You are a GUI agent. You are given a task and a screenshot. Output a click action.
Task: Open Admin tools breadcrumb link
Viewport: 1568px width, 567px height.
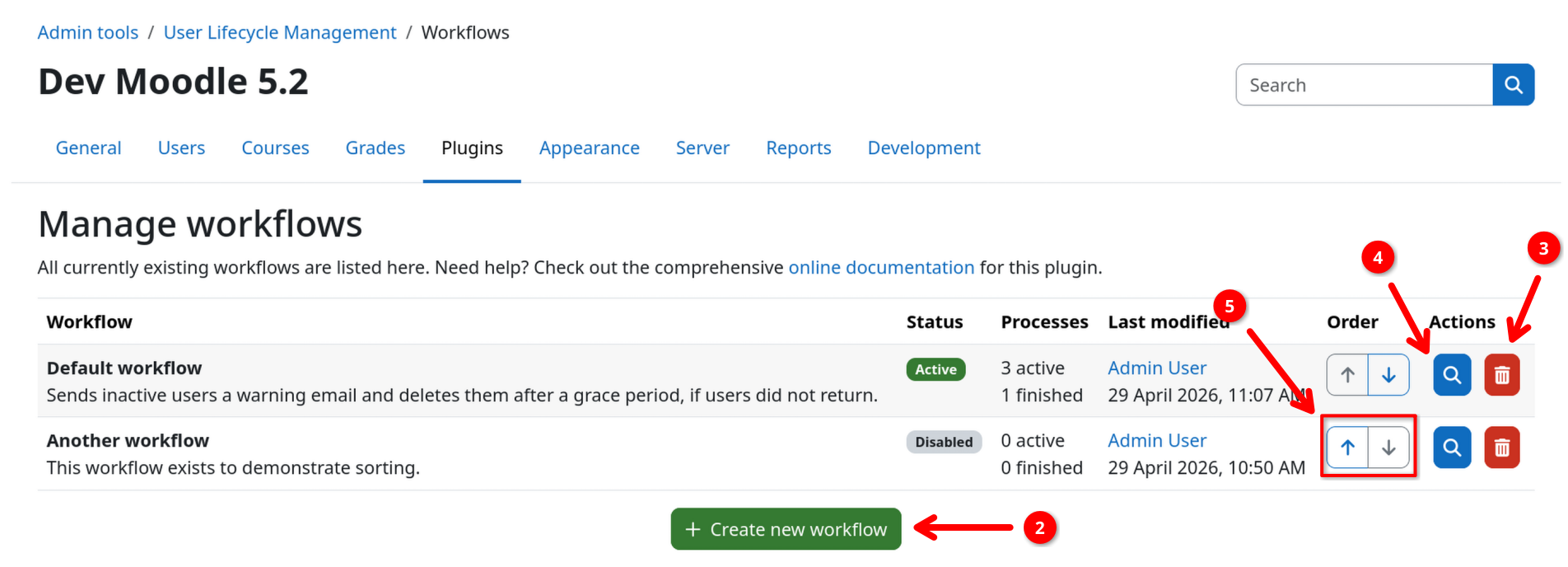click(88, 32)
